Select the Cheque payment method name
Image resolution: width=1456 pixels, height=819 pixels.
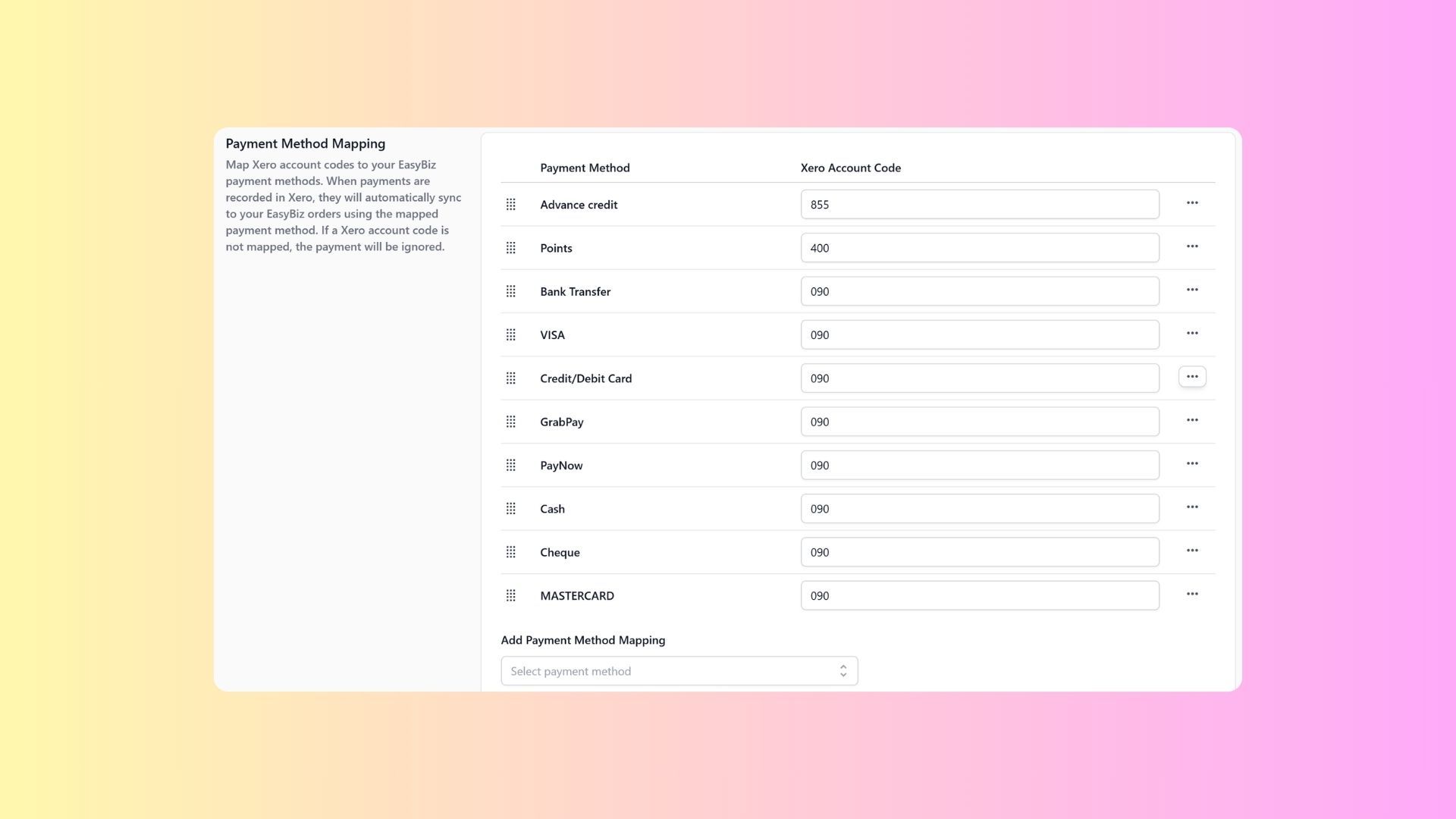coord(560,552)
